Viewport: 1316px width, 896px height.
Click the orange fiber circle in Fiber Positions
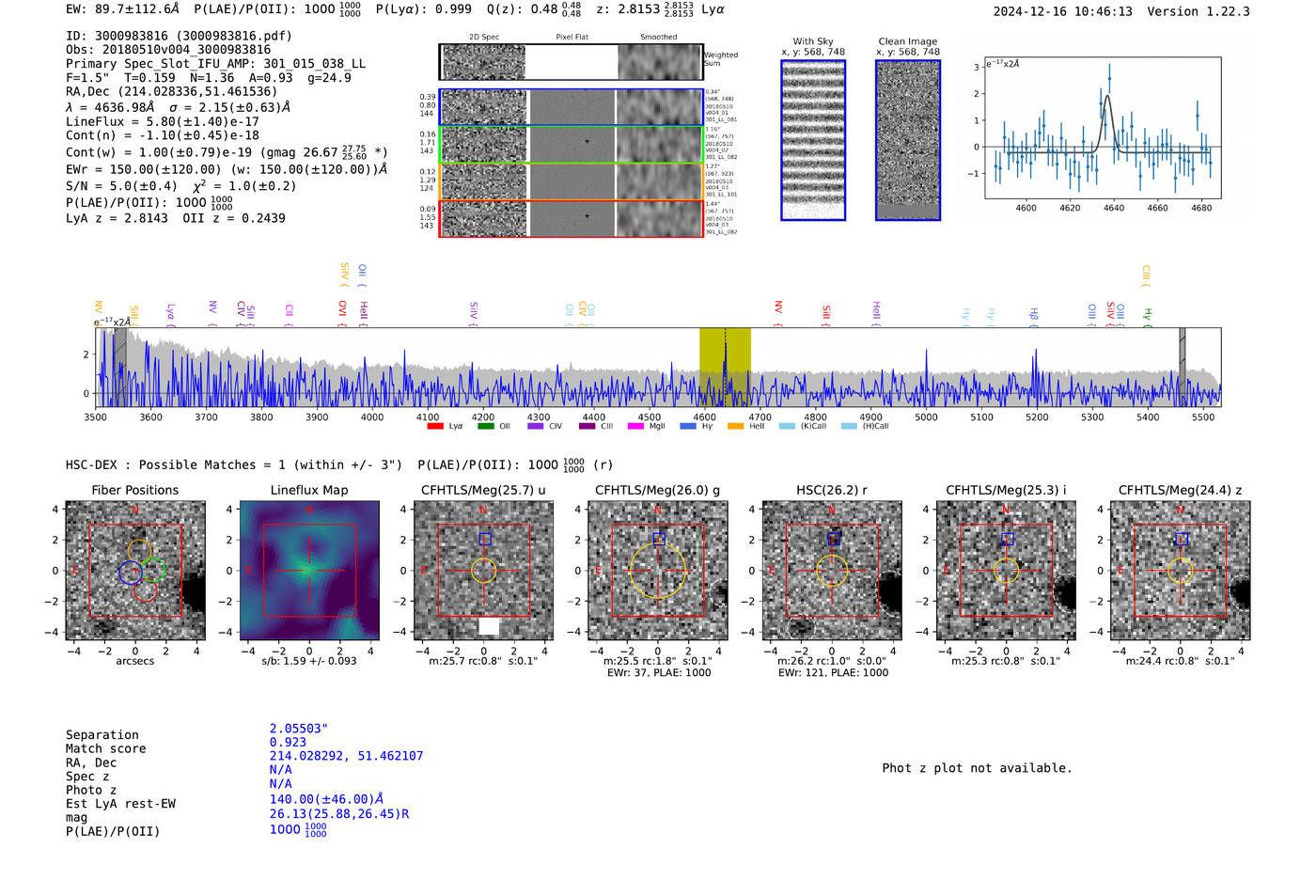pyautogui.click(x=139, y=552)
